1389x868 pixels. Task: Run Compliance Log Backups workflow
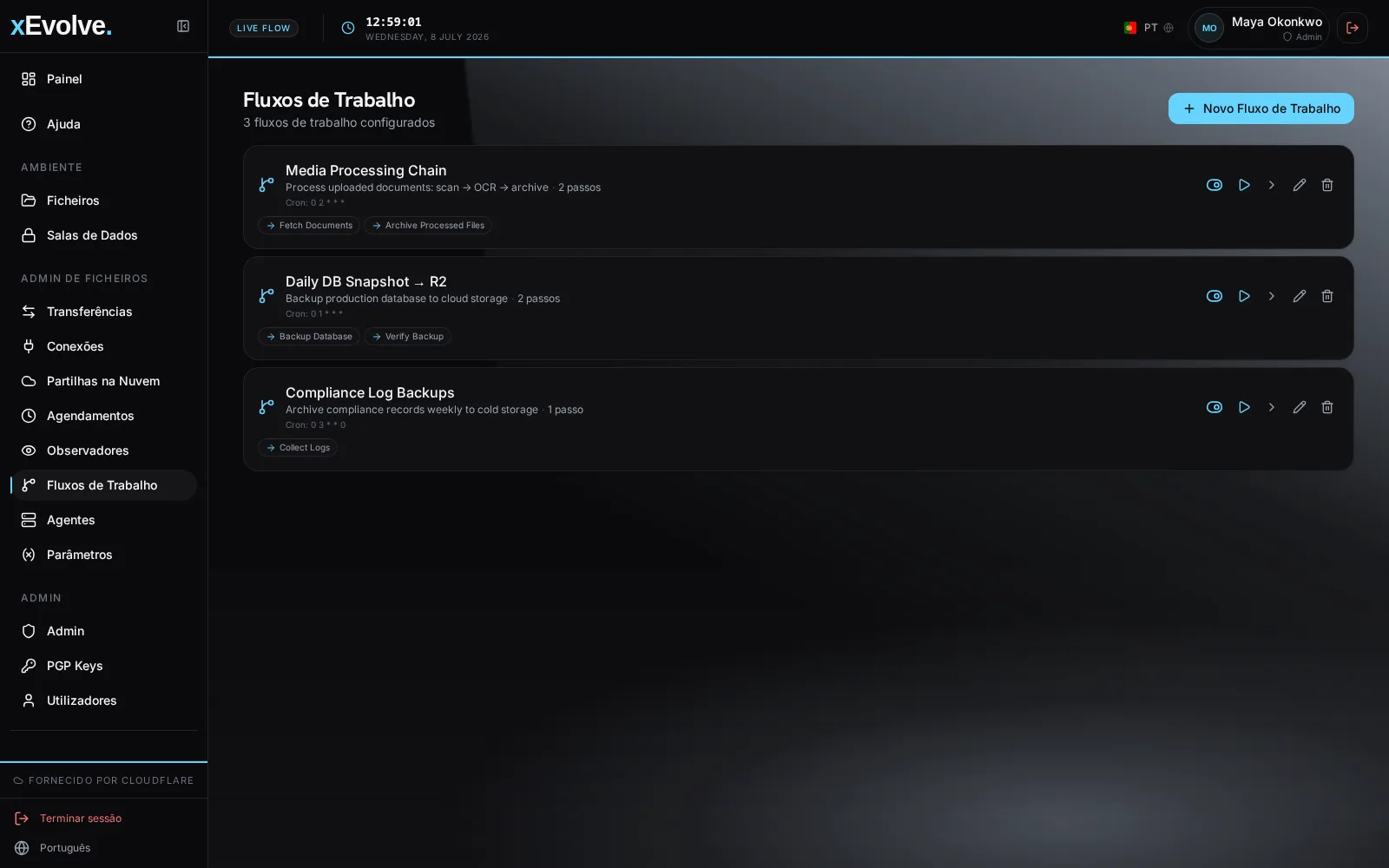(x=1244, y=407)
